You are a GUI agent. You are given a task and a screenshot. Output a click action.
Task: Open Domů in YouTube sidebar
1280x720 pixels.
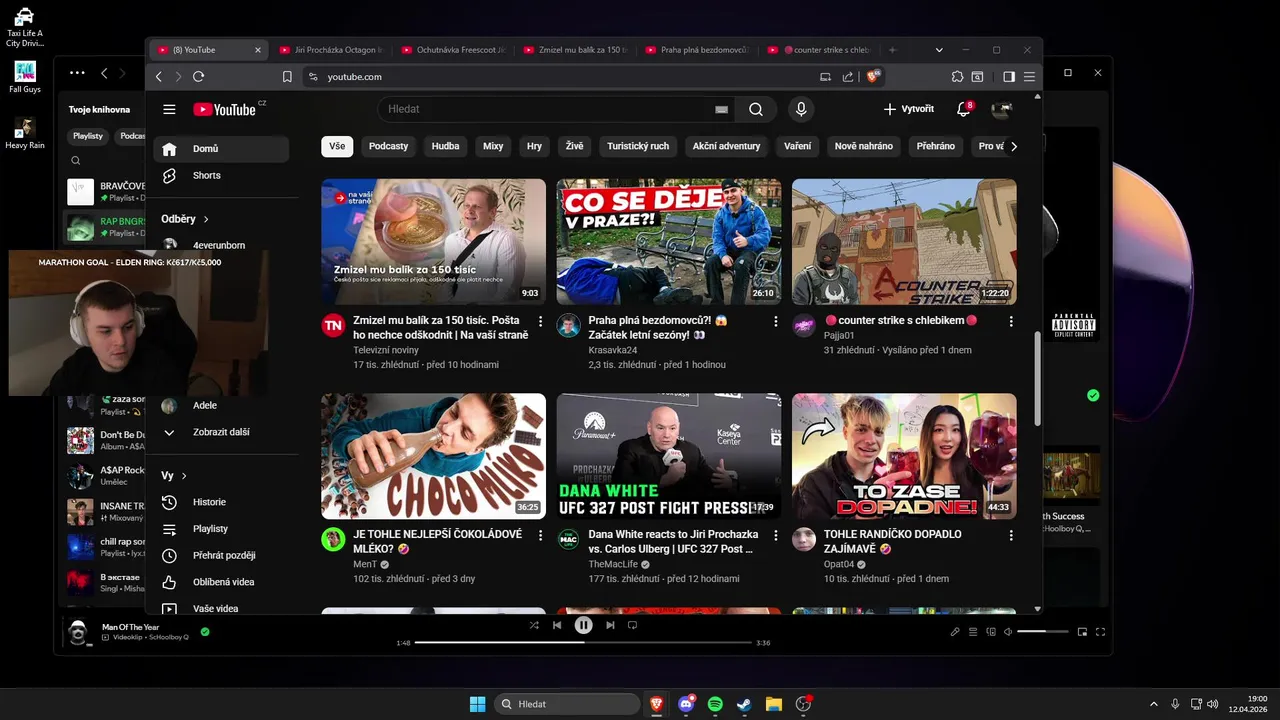[221, 149]
